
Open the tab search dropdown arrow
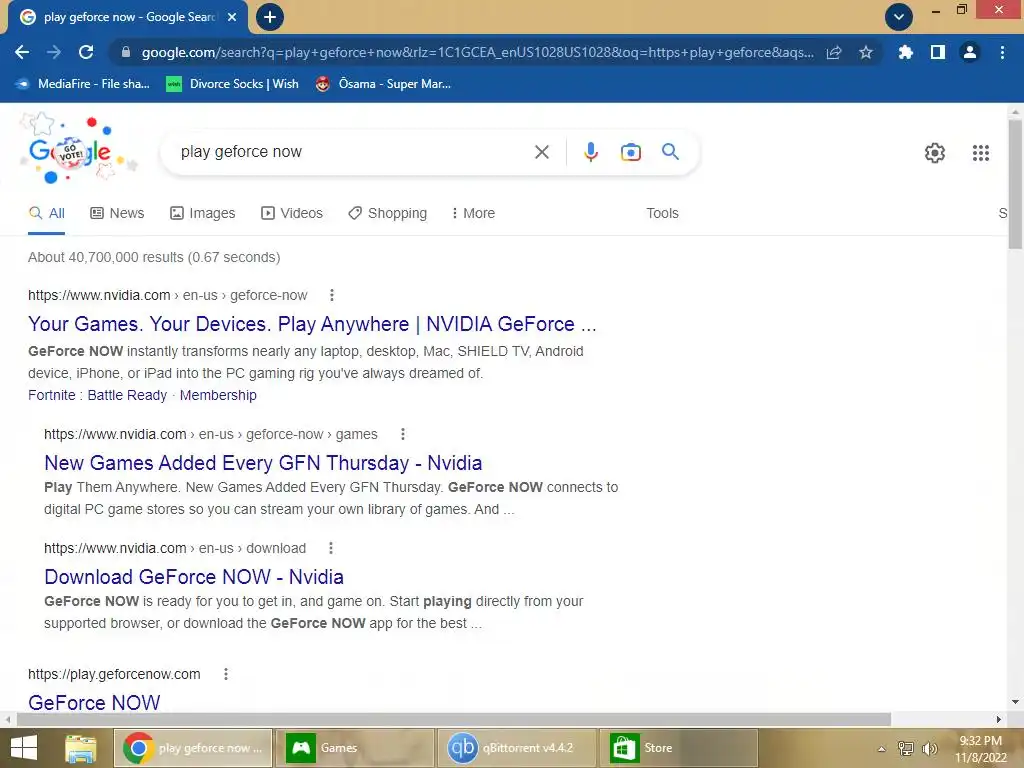pyautogui.click(x=899, y=17)
